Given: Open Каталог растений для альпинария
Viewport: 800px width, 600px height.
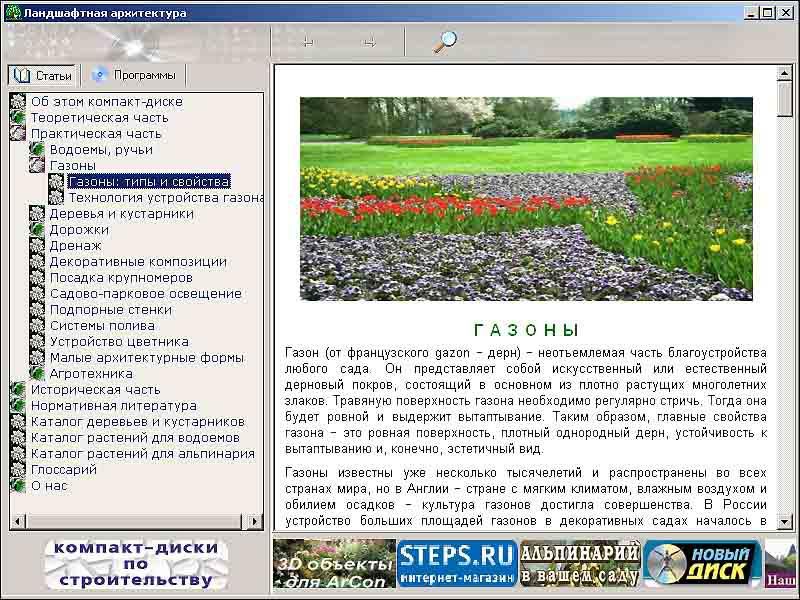Looking at the screenshot, I should [x=143, y=454].
